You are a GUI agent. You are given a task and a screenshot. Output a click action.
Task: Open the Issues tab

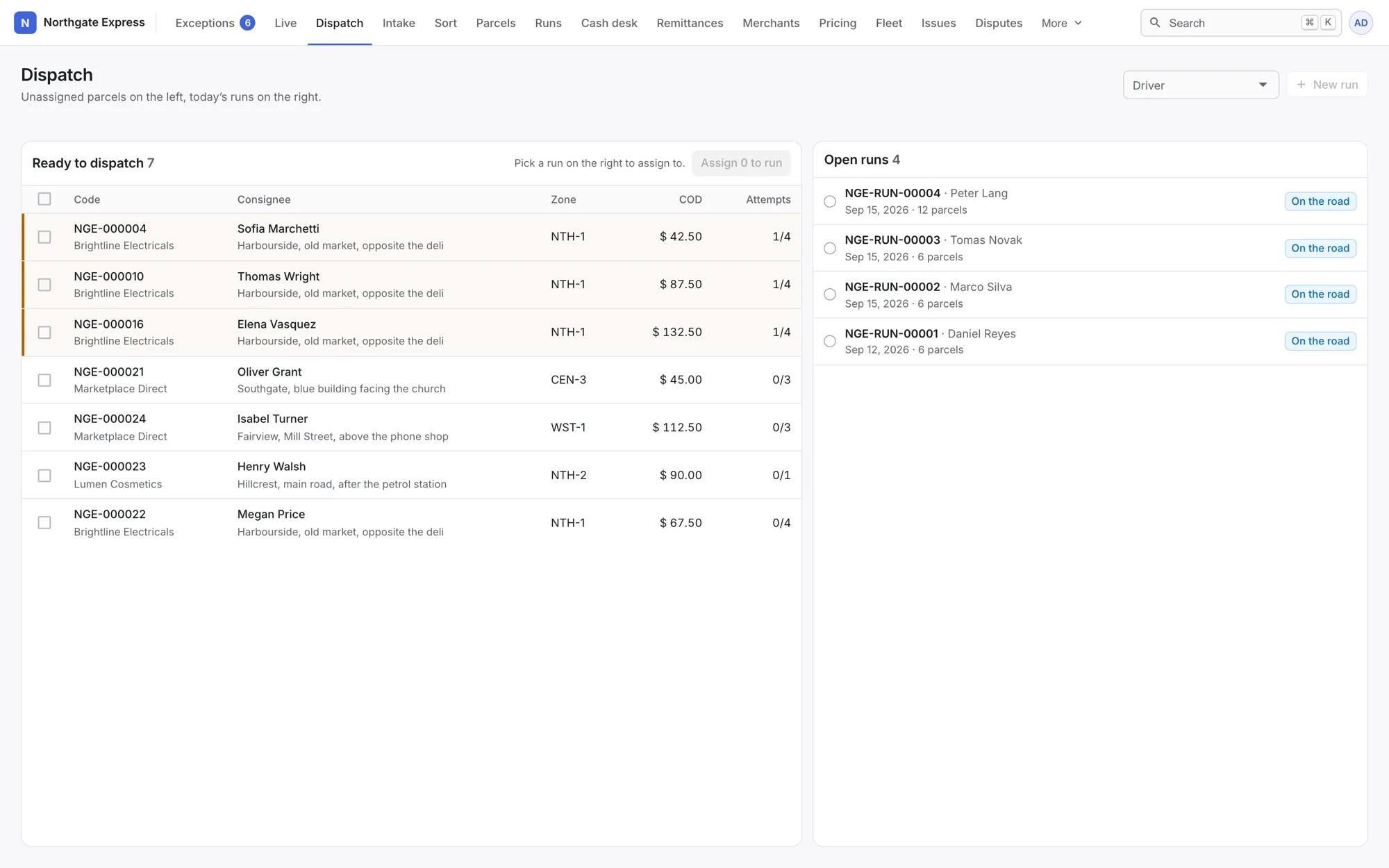938,23
